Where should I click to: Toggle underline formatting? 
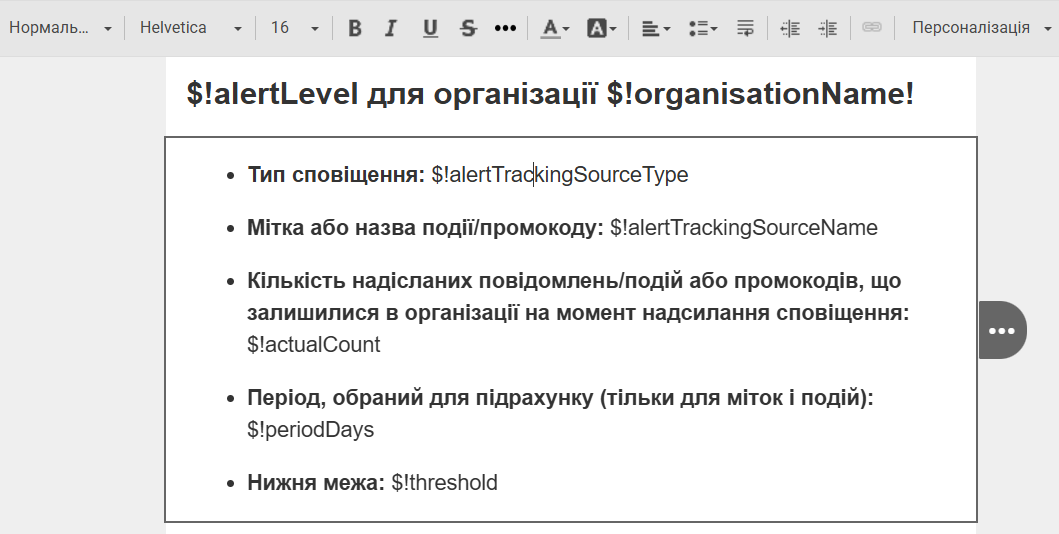(x=430, y=28)
